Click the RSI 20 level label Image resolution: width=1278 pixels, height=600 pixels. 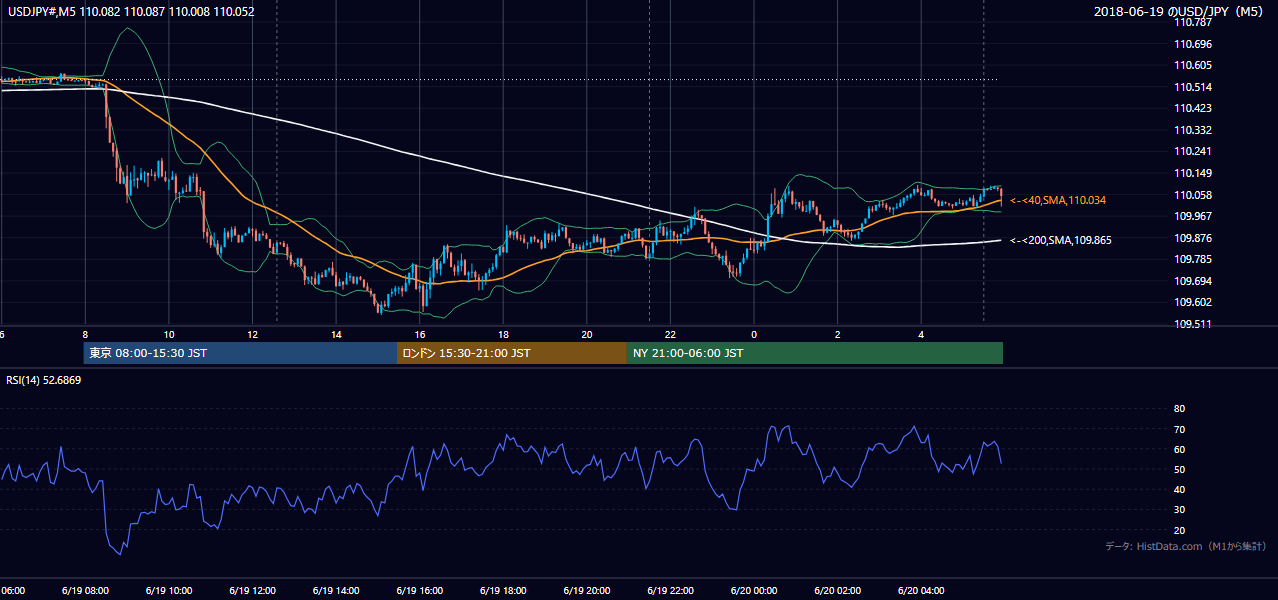(x=1179, y=530)
